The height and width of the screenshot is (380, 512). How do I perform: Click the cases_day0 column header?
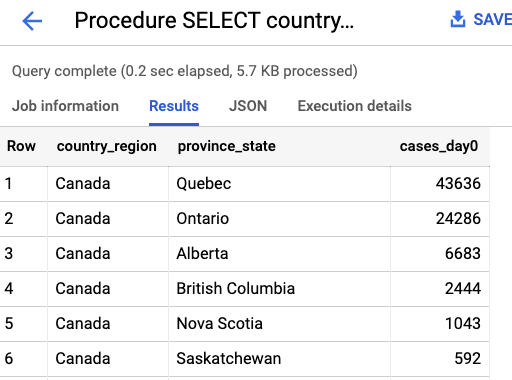coord(439,146)
